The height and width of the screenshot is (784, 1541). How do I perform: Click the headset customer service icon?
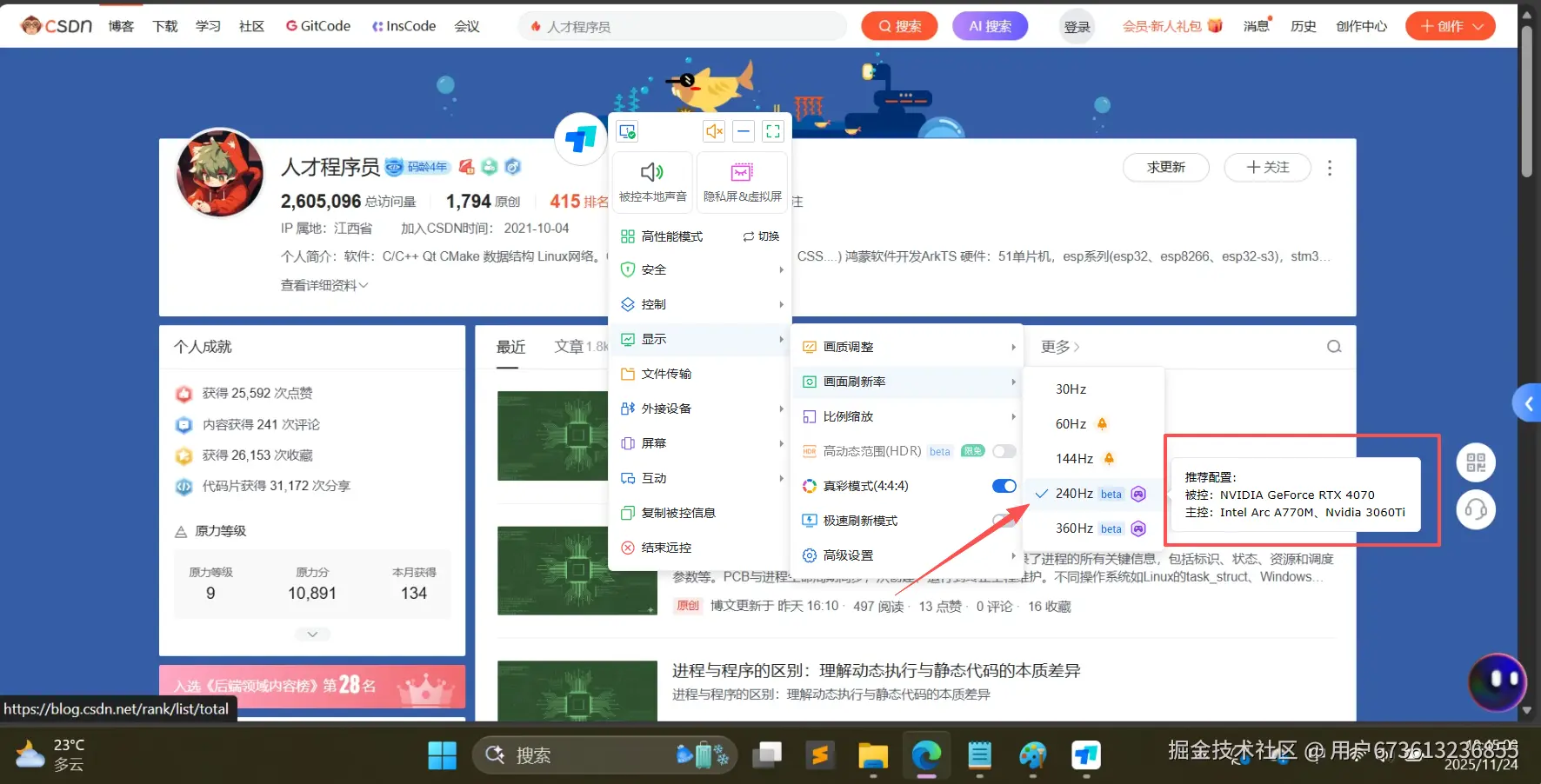click(x=1476, y=509)
